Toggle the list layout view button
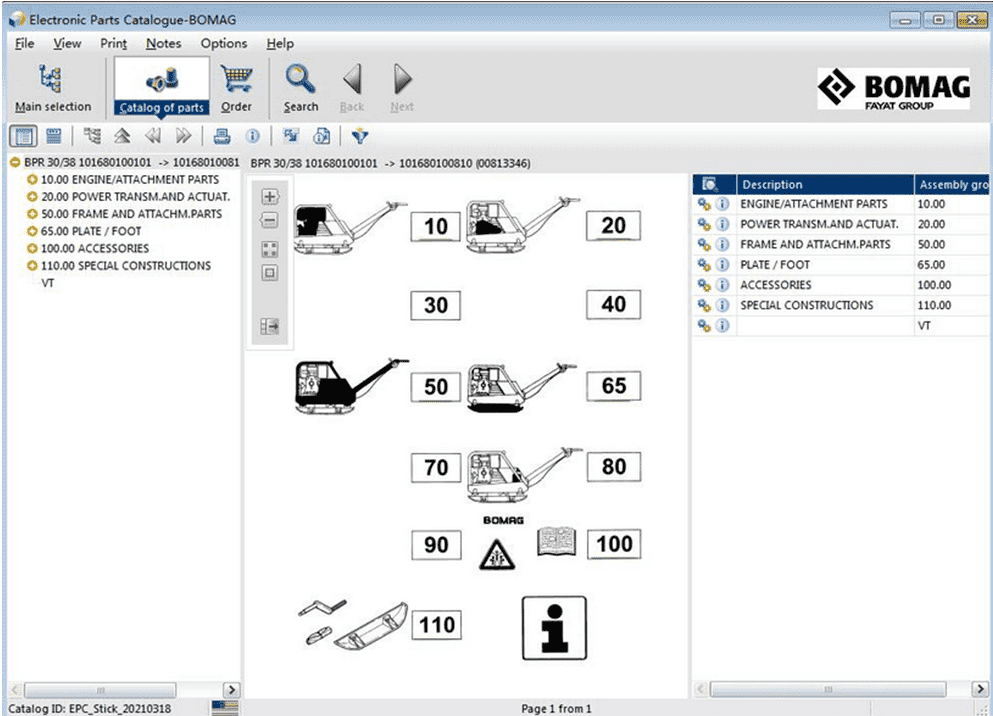This screenshot has height=716, width=993. click(54, 136)
